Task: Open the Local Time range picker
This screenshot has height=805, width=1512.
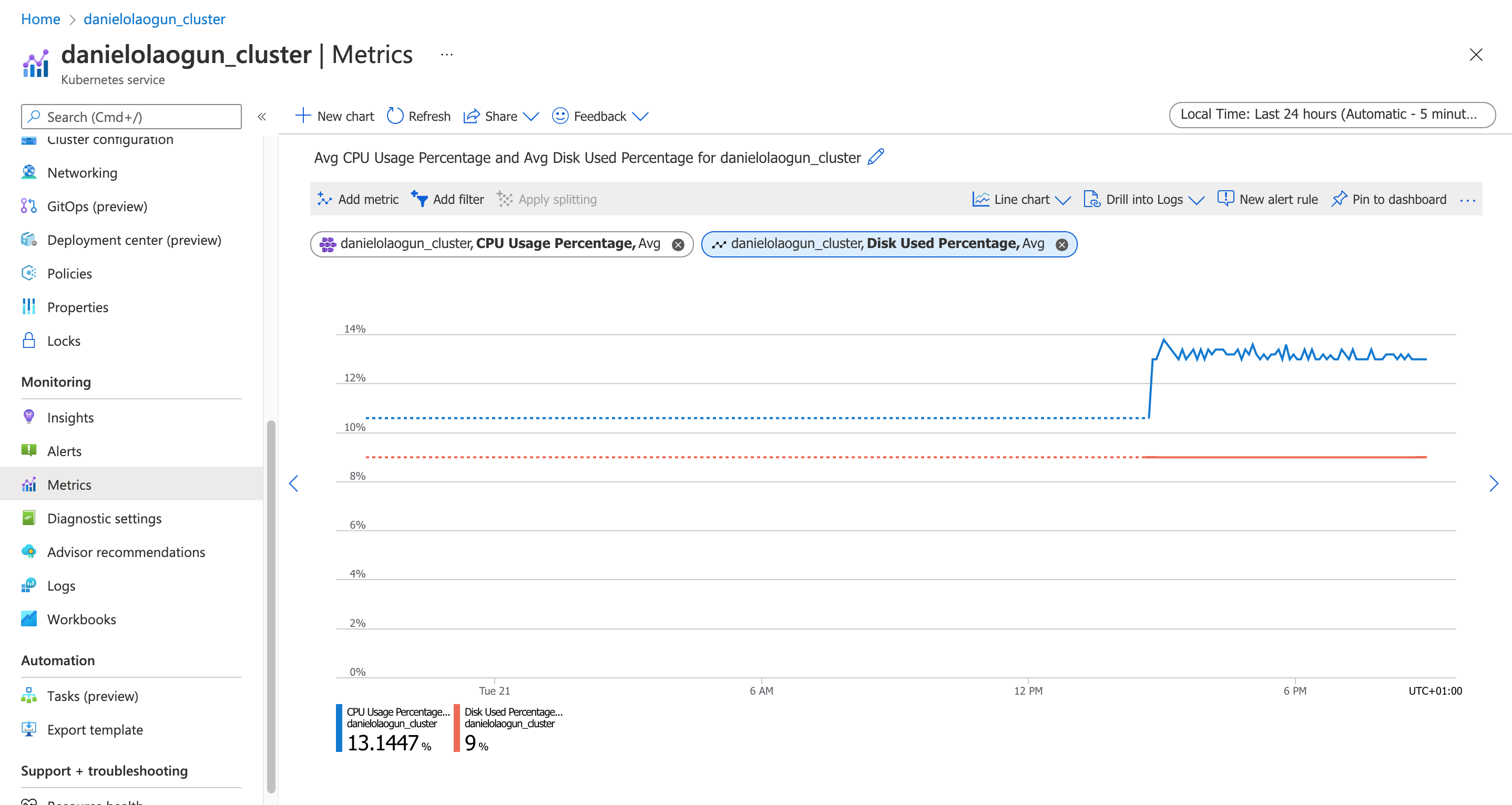Action: (1332, 115)
